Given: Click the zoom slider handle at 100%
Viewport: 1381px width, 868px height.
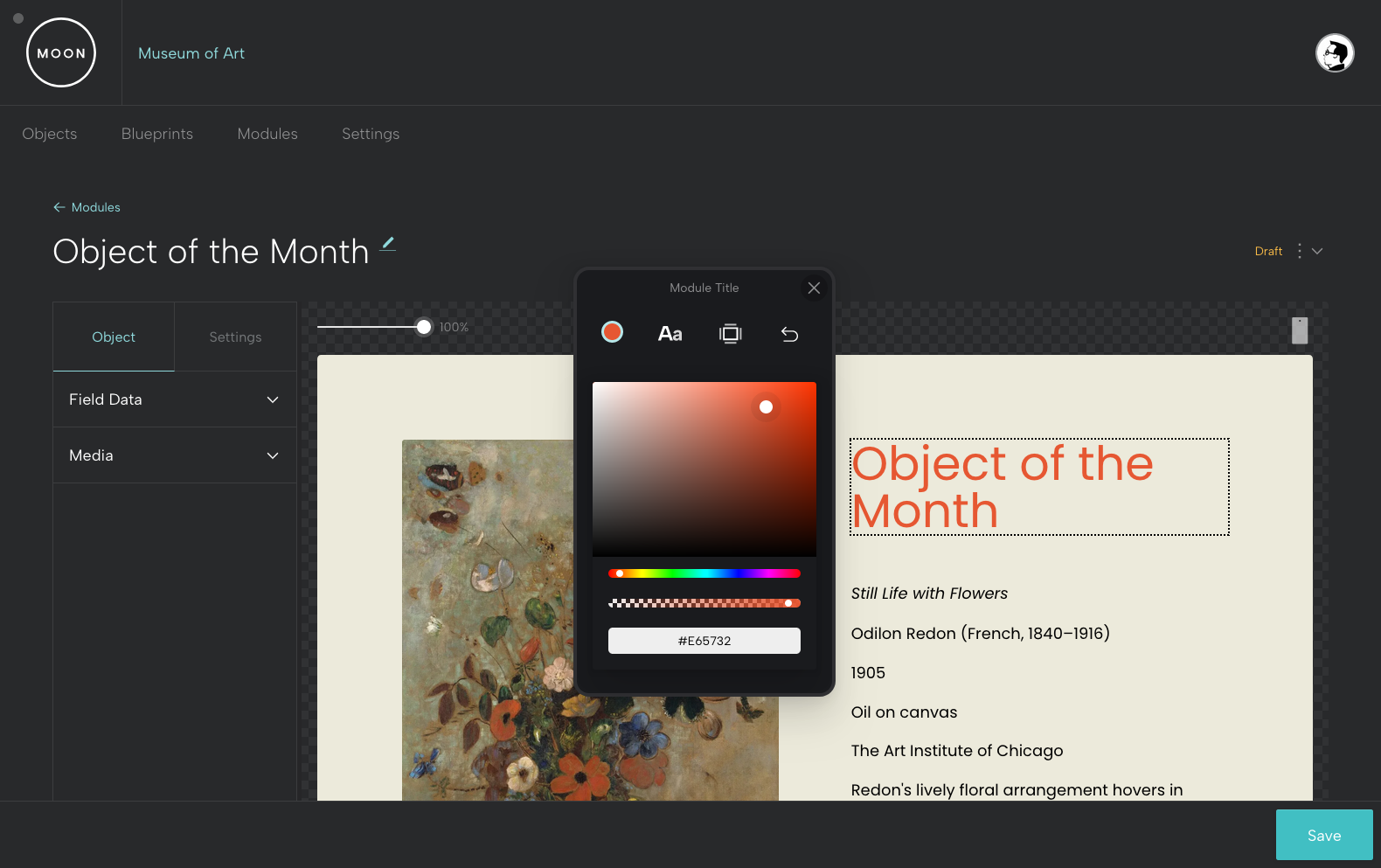Looking at the screenshot, I should (x=424, y=327).
